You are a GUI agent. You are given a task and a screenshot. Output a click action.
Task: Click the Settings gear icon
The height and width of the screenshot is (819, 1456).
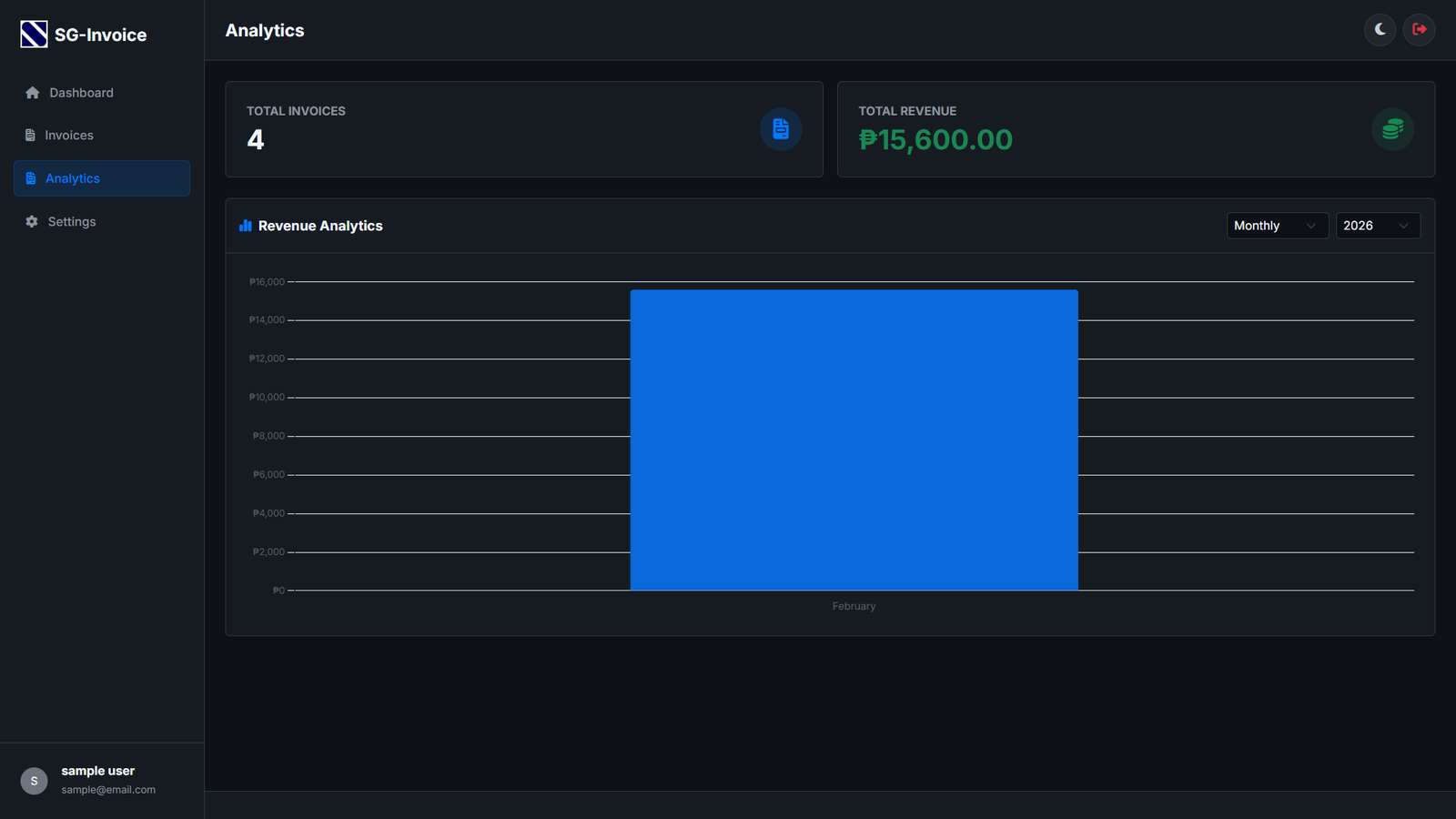pos(31,221)
